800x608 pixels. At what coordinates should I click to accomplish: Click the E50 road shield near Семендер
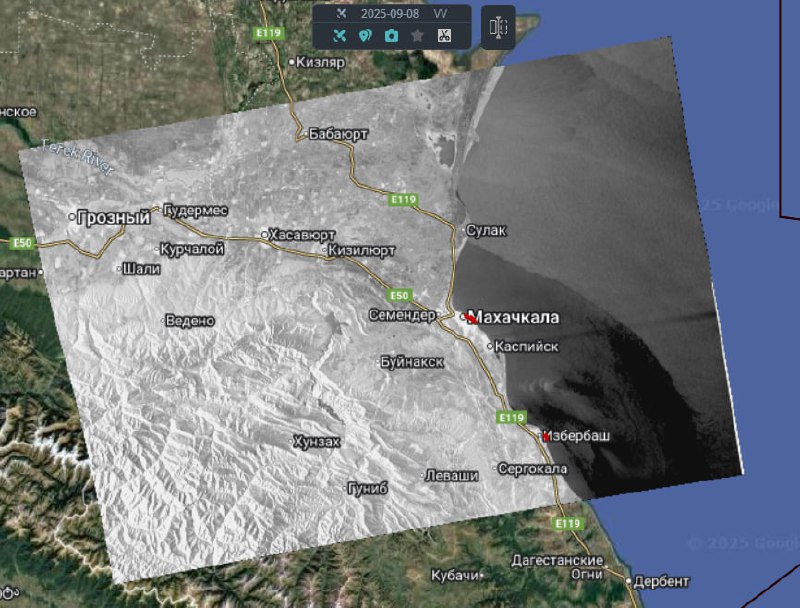pos(399,295)
